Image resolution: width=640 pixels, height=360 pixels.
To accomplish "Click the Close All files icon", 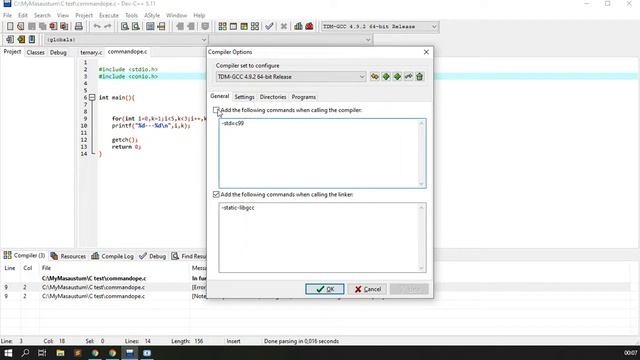I will [x=64, y=27].
